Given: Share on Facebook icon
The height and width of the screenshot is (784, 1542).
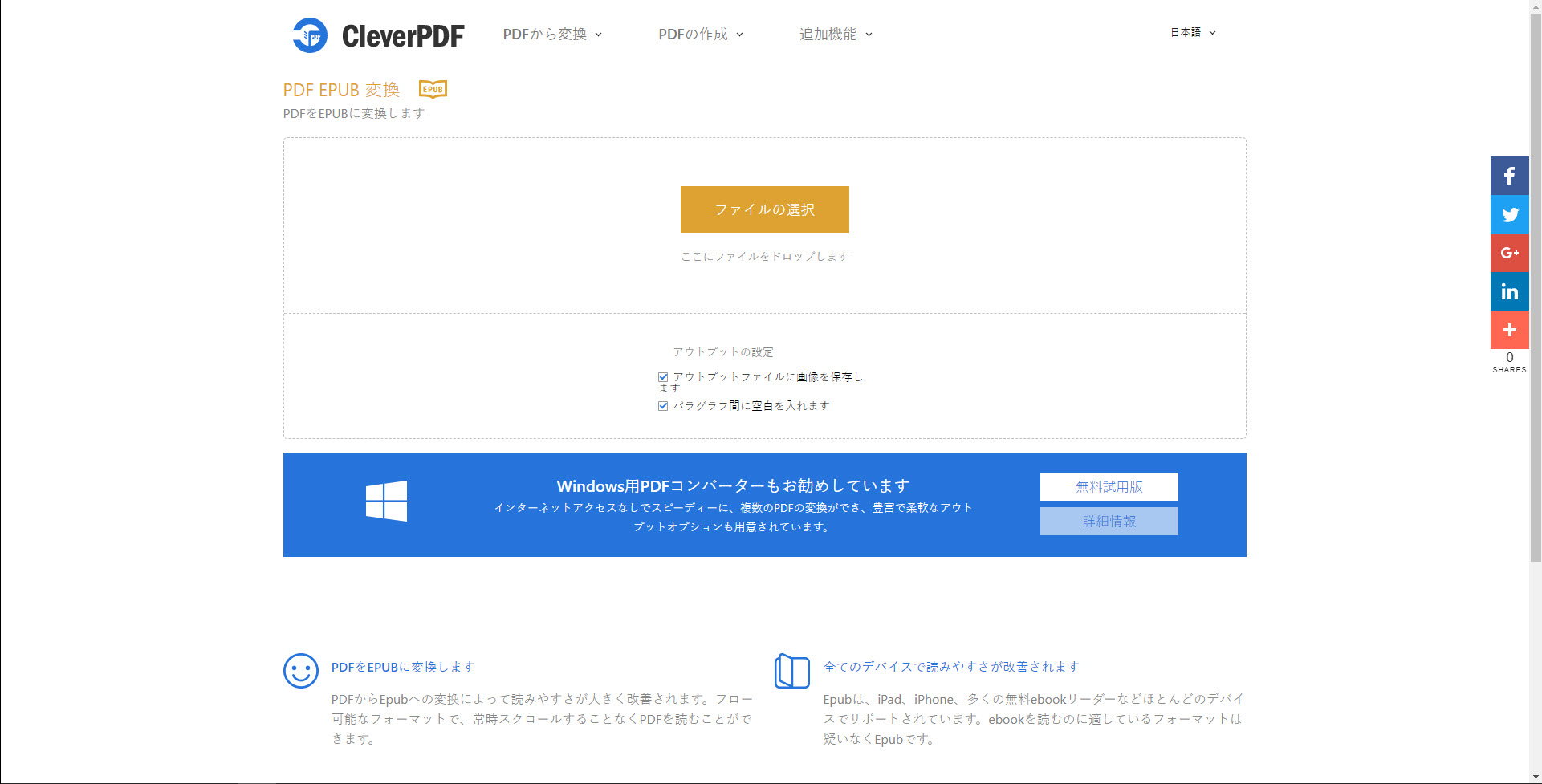Looking at the screenshot, I should tap(1509, 176).
